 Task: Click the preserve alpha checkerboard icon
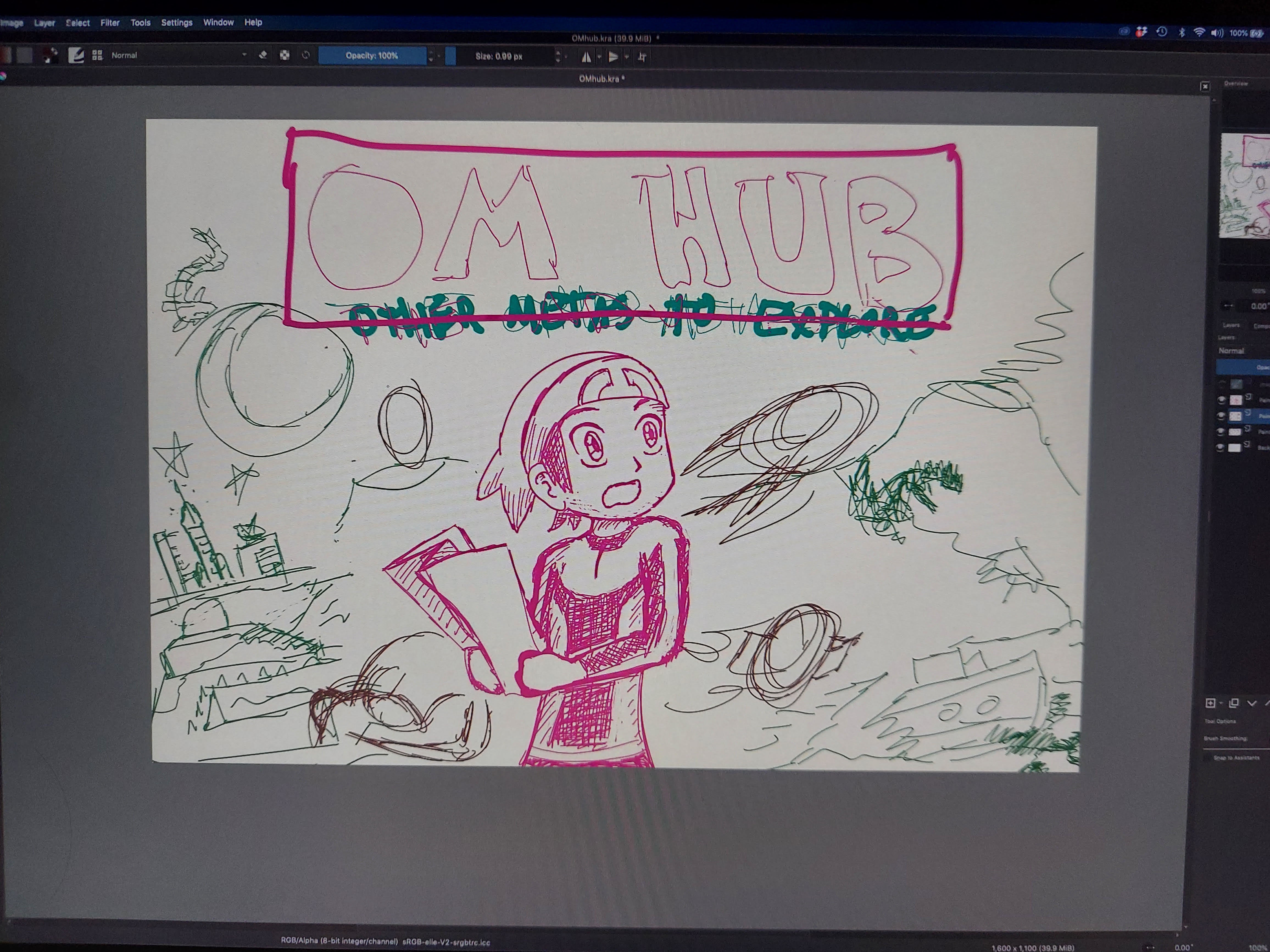284,56
